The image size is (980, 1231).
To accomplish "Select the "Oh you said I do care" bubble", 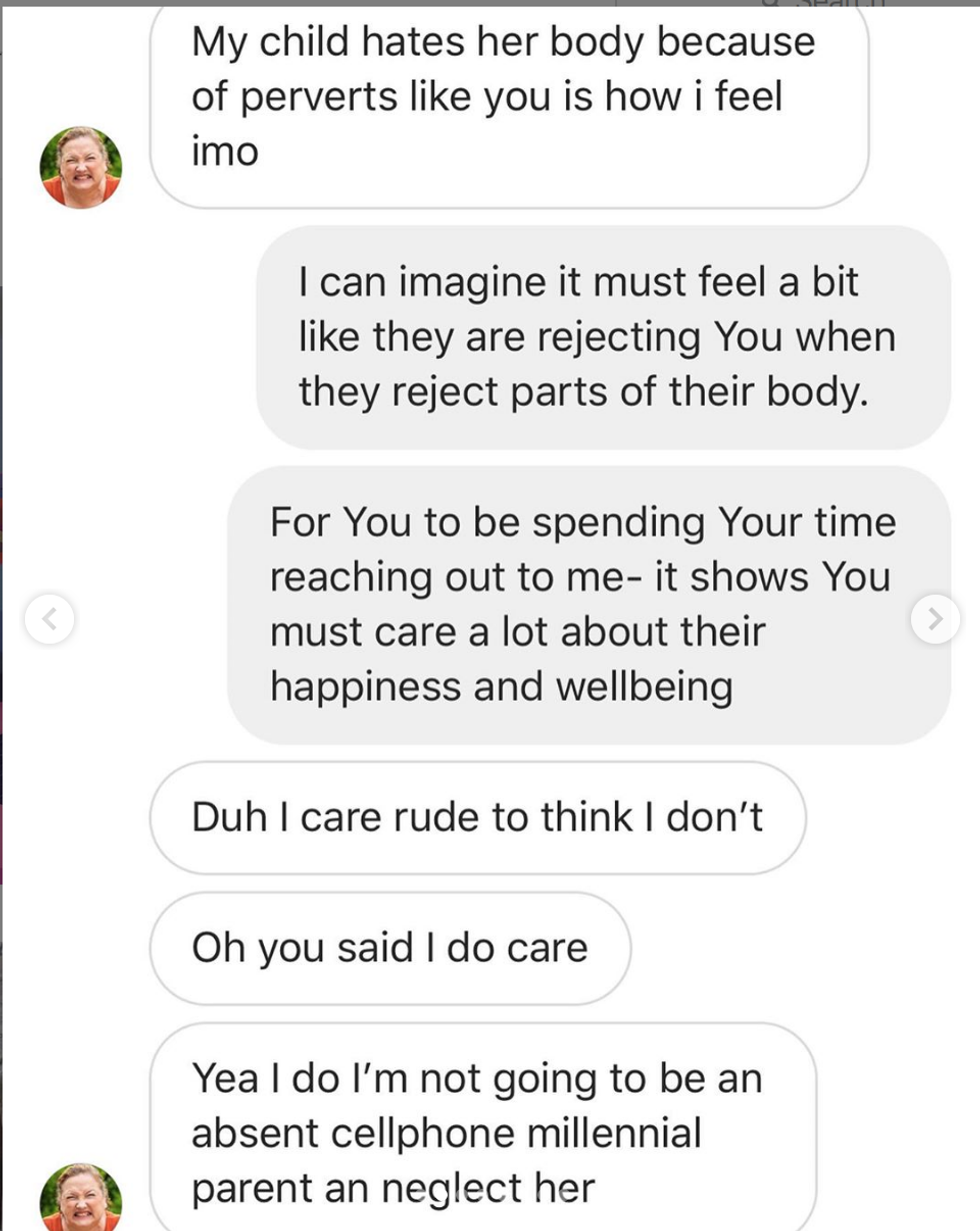I will [x=390, y=947].
